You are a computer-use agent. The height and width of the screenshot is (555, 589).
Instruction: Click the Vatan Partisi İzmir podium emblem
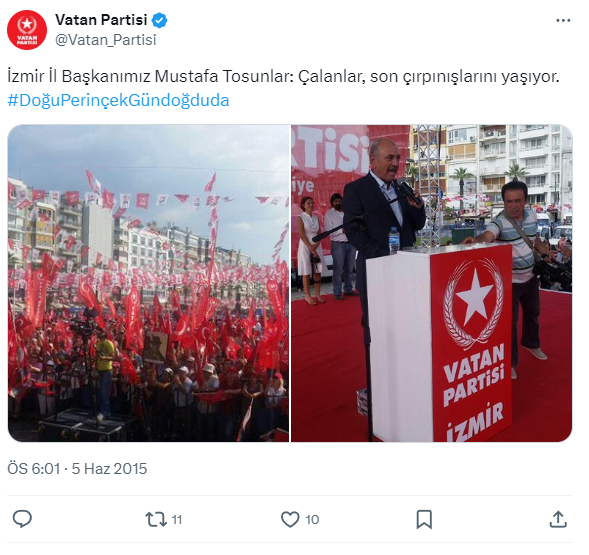pyautogui.click(x=473, y=304)
